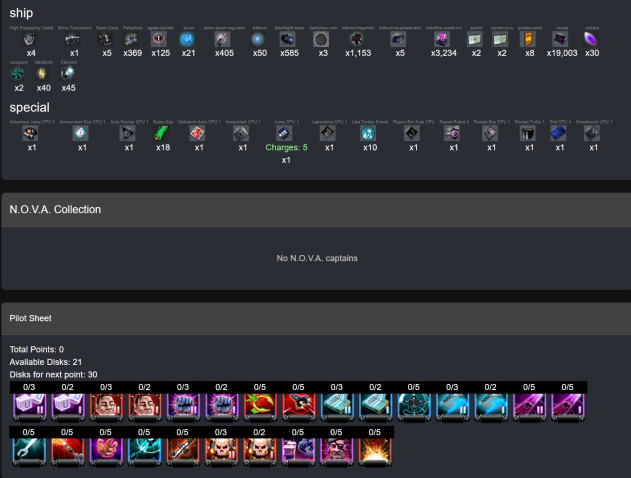Select the red rocket pilot skill icon
The image size is (631, 478).
67,452
